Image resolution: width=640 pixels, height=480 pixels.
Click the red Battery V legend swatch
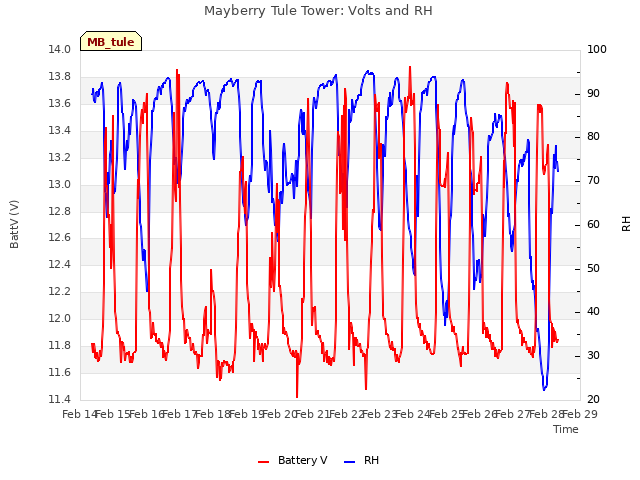264,461
